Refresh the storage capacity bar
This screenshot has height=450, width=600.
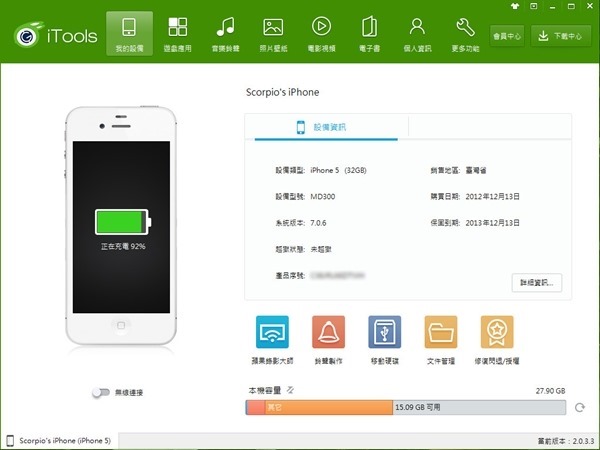pos(580,408)
